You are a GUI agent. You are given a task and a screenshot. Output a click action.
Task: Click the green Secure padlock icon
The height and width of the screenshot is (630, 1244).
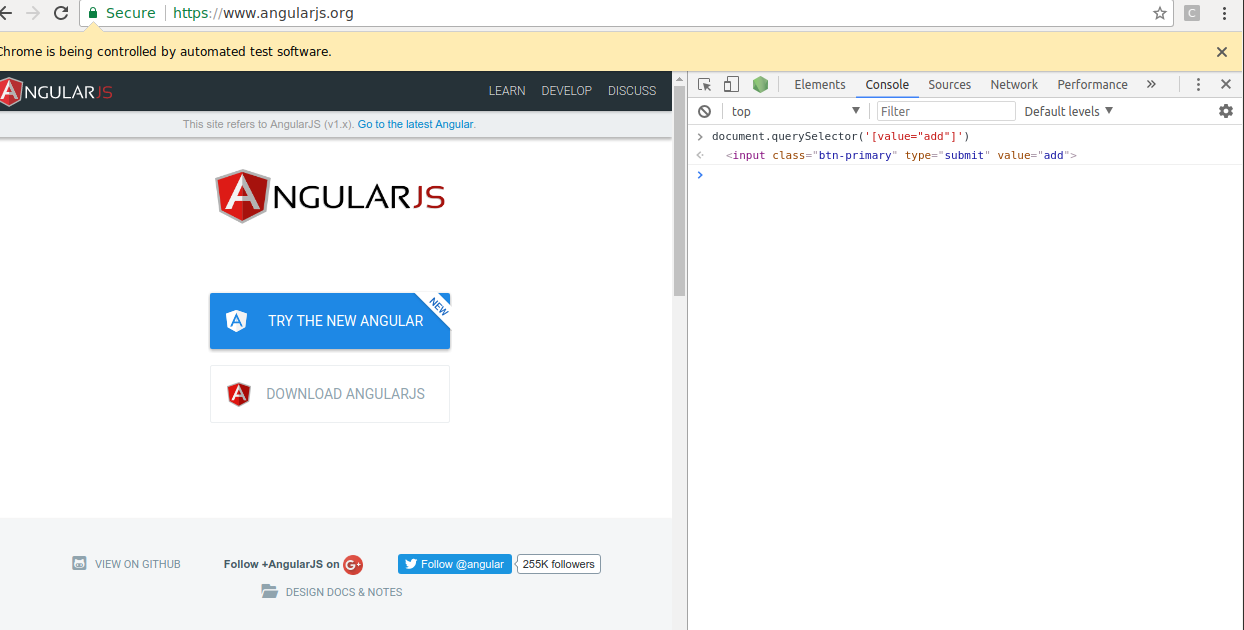coord(93,13)
